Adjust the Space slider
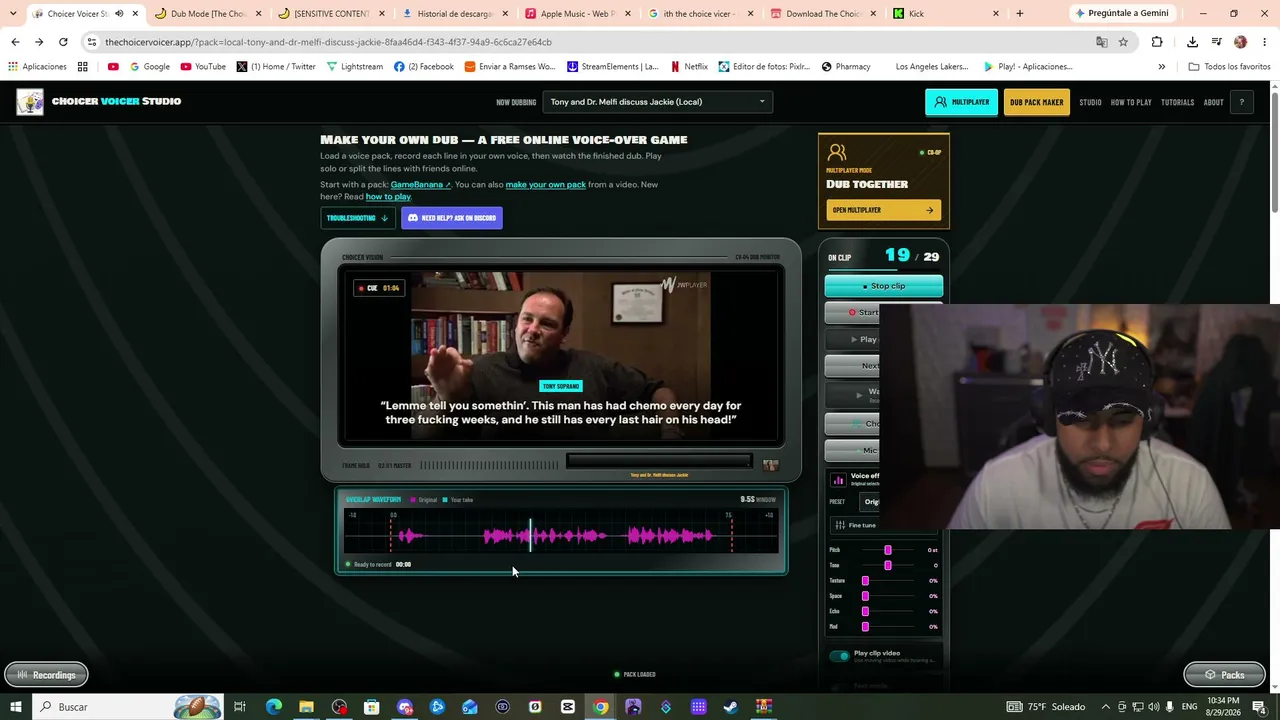 click(887, 596)
